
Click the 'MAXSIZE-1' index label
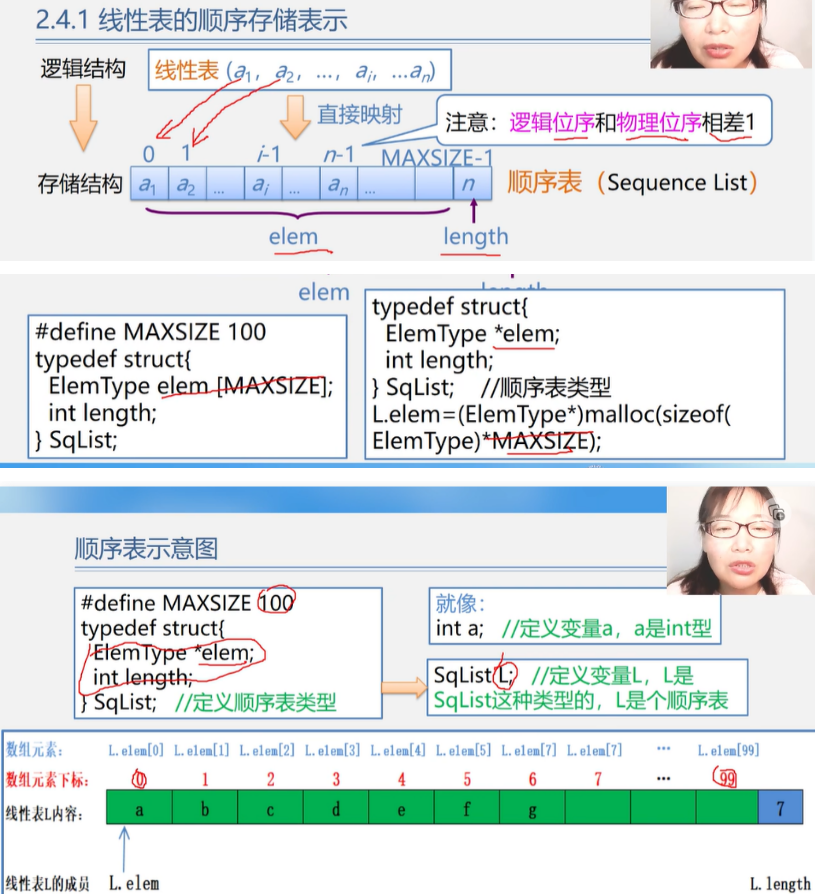tap(436, 157)
